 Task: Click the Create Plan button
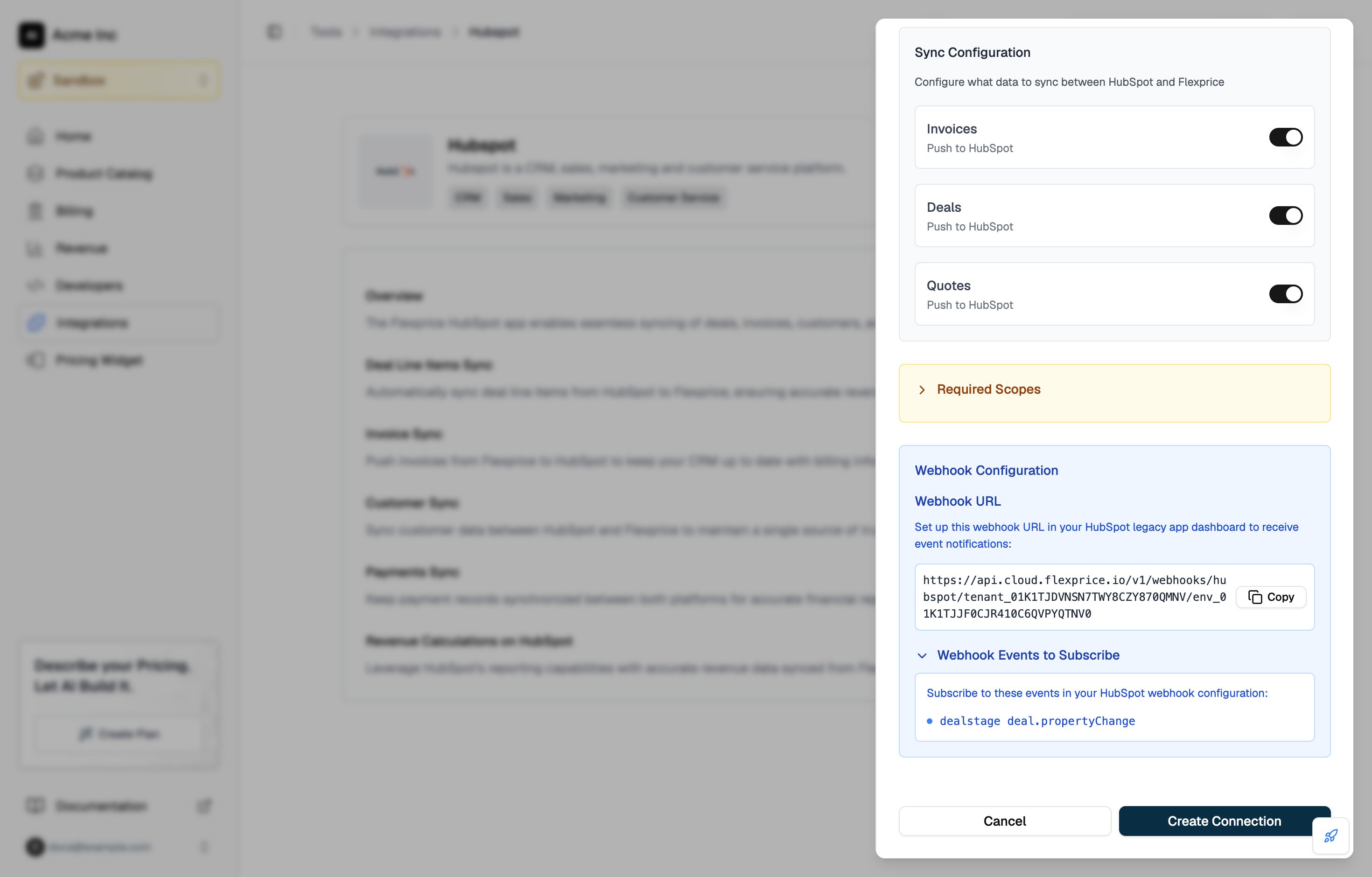119,733
